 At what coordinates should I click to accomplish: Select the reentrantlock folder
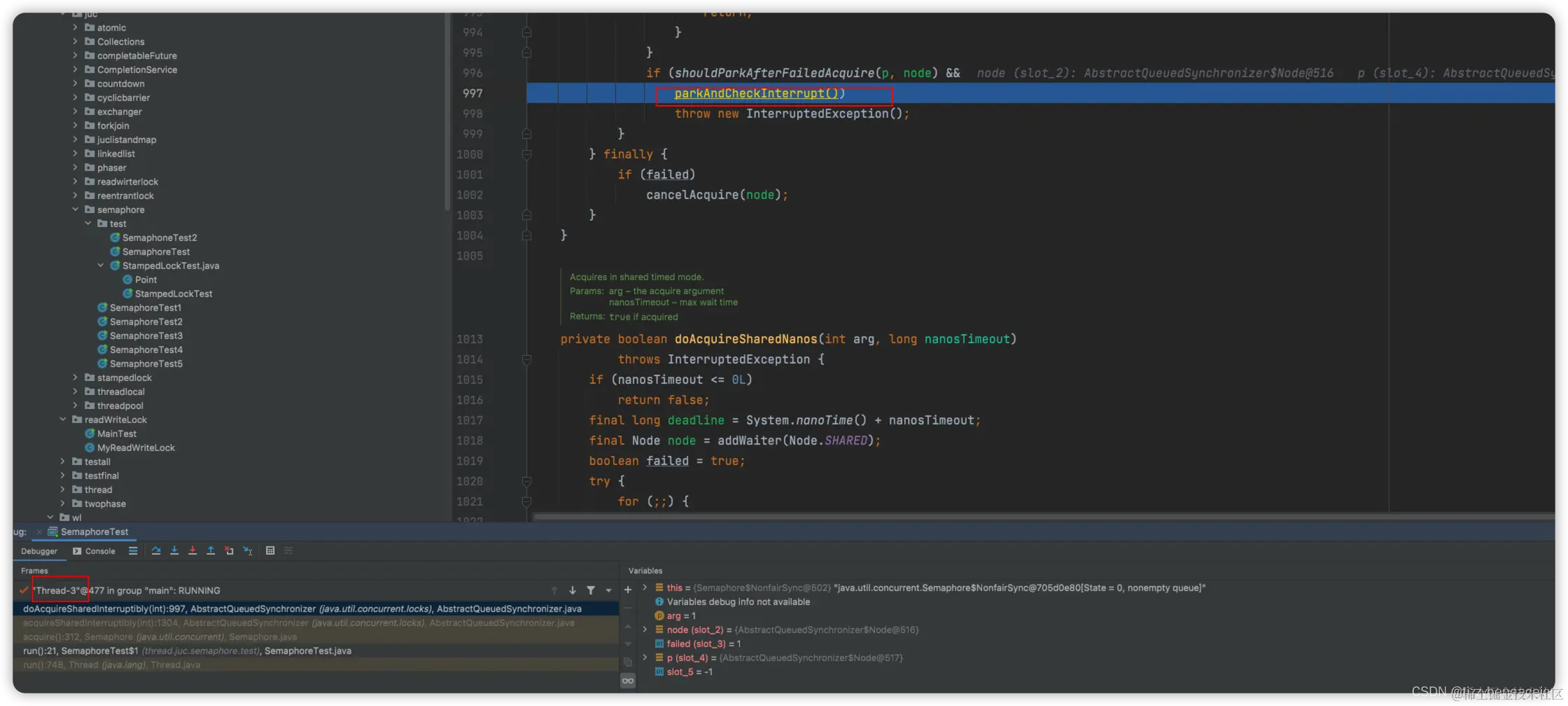[125, 195]
